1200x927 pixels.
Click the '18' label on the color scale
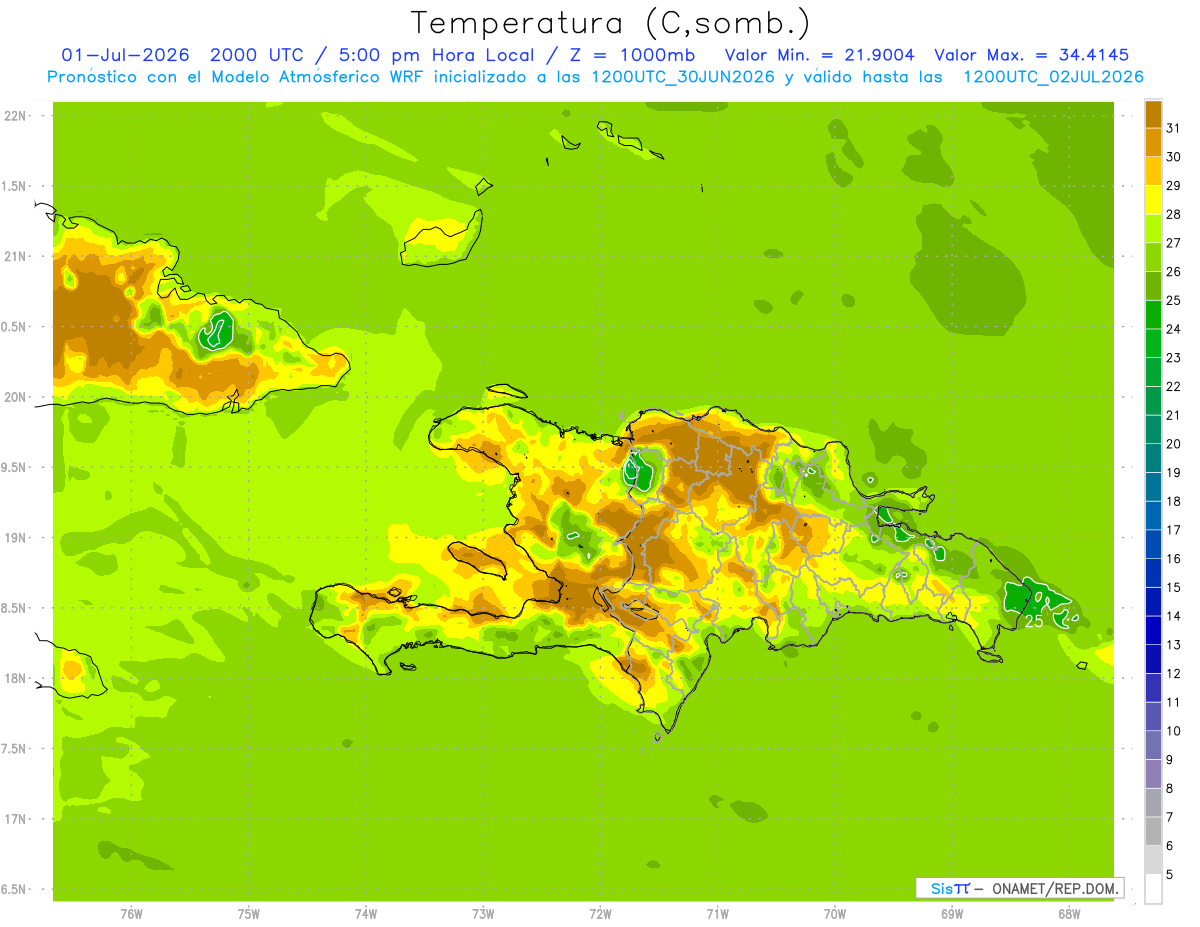(x=1173, y=501)
